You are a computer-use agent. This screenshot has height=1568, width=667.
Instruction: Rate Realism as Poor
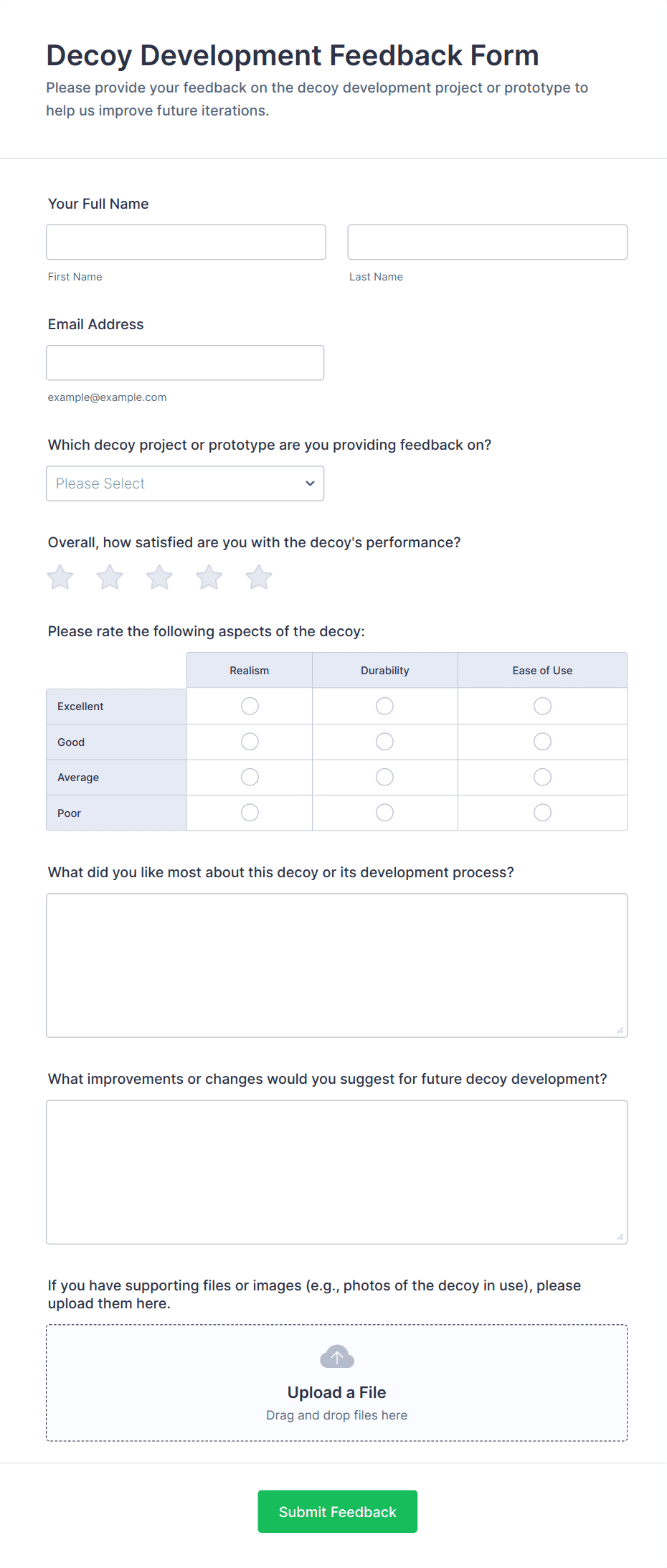pyautogui.click(x=250, y=813)
